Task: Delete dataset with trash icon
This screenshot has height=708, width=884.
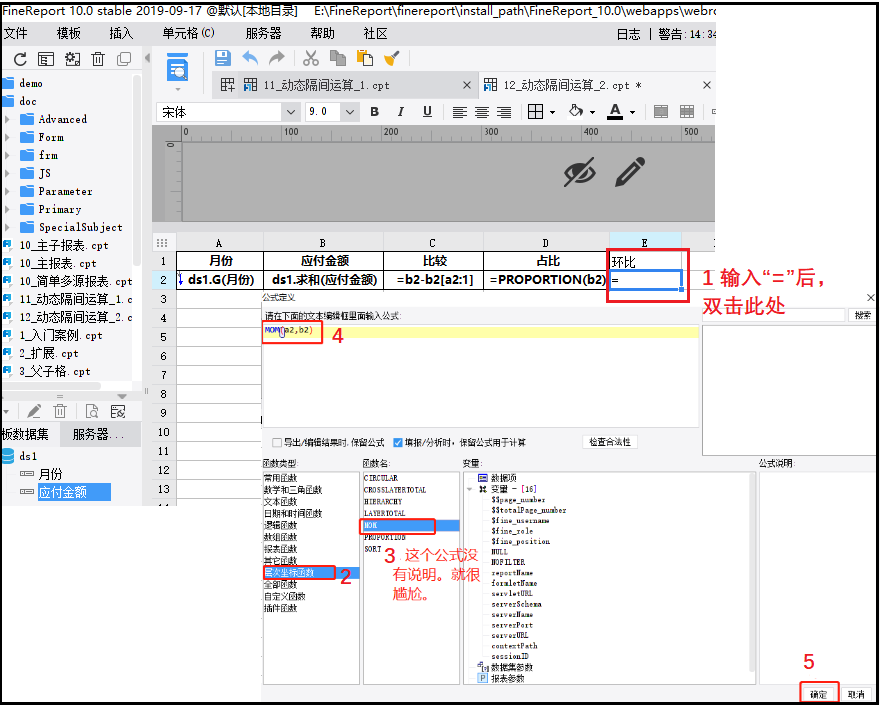Action: 60,411
